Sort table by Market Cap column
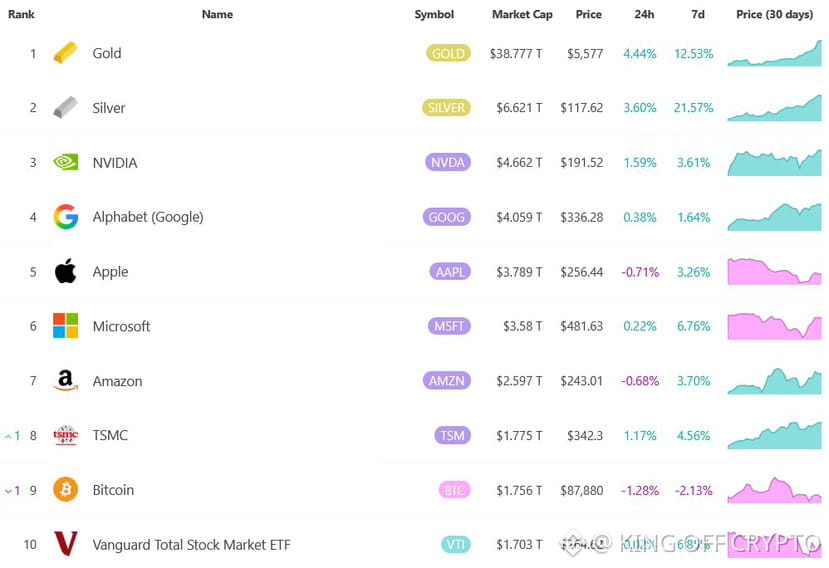The height and width of the screenshot is (568, 829). coord(522,15)
